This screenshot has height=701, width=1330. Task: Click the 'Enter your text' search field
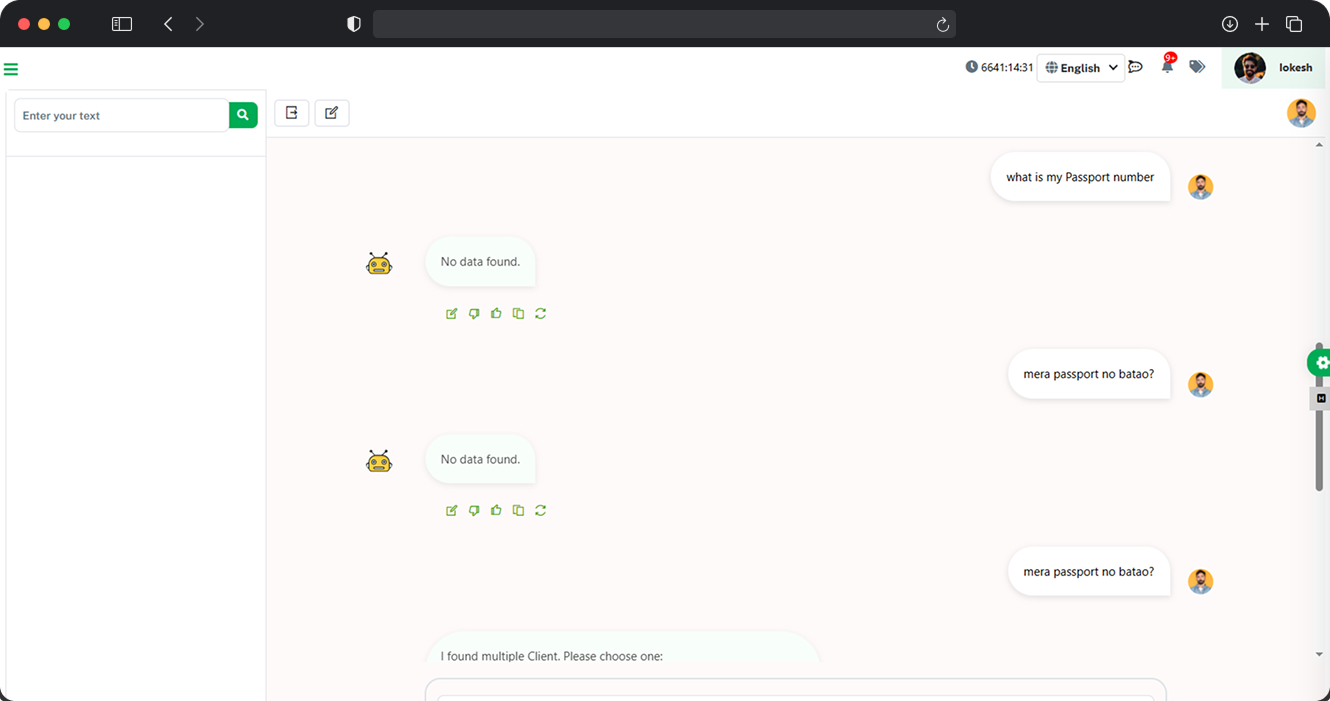120,115
